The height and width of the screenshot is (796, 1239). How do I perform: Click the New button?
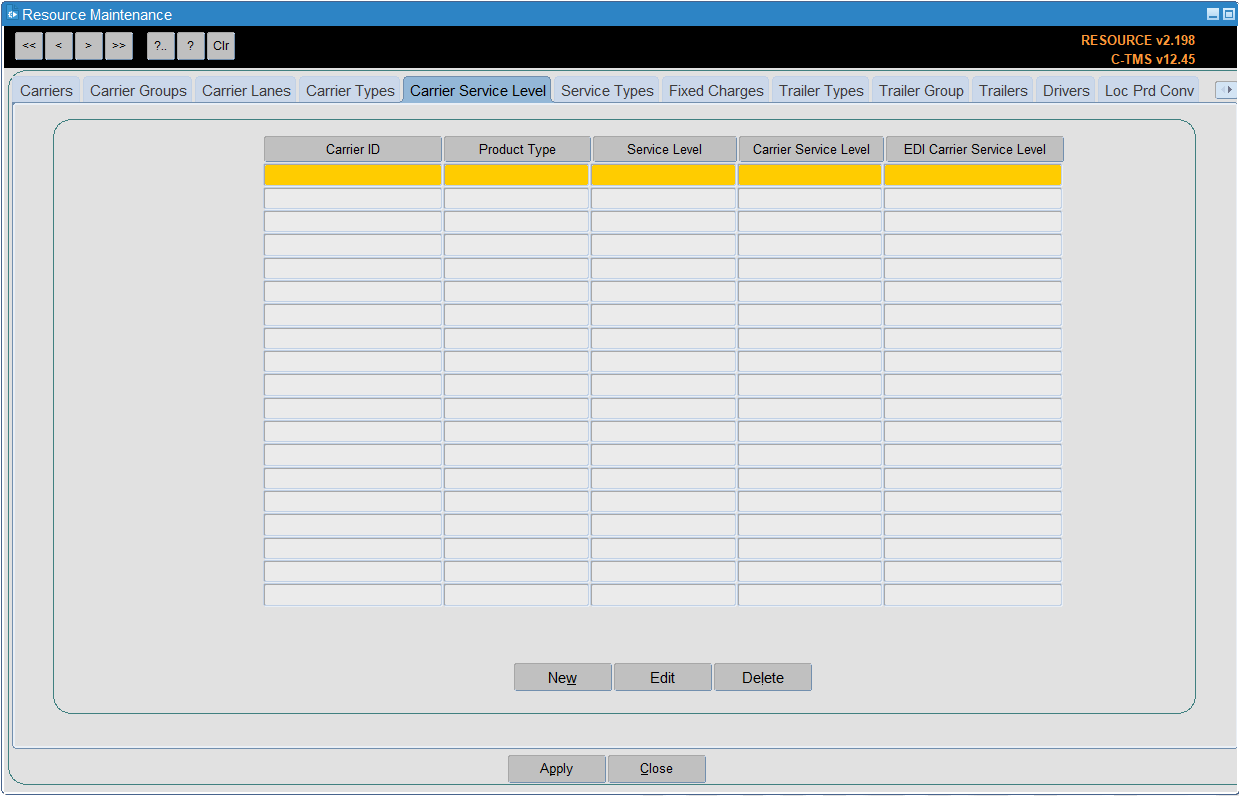[x=562, y=677]
